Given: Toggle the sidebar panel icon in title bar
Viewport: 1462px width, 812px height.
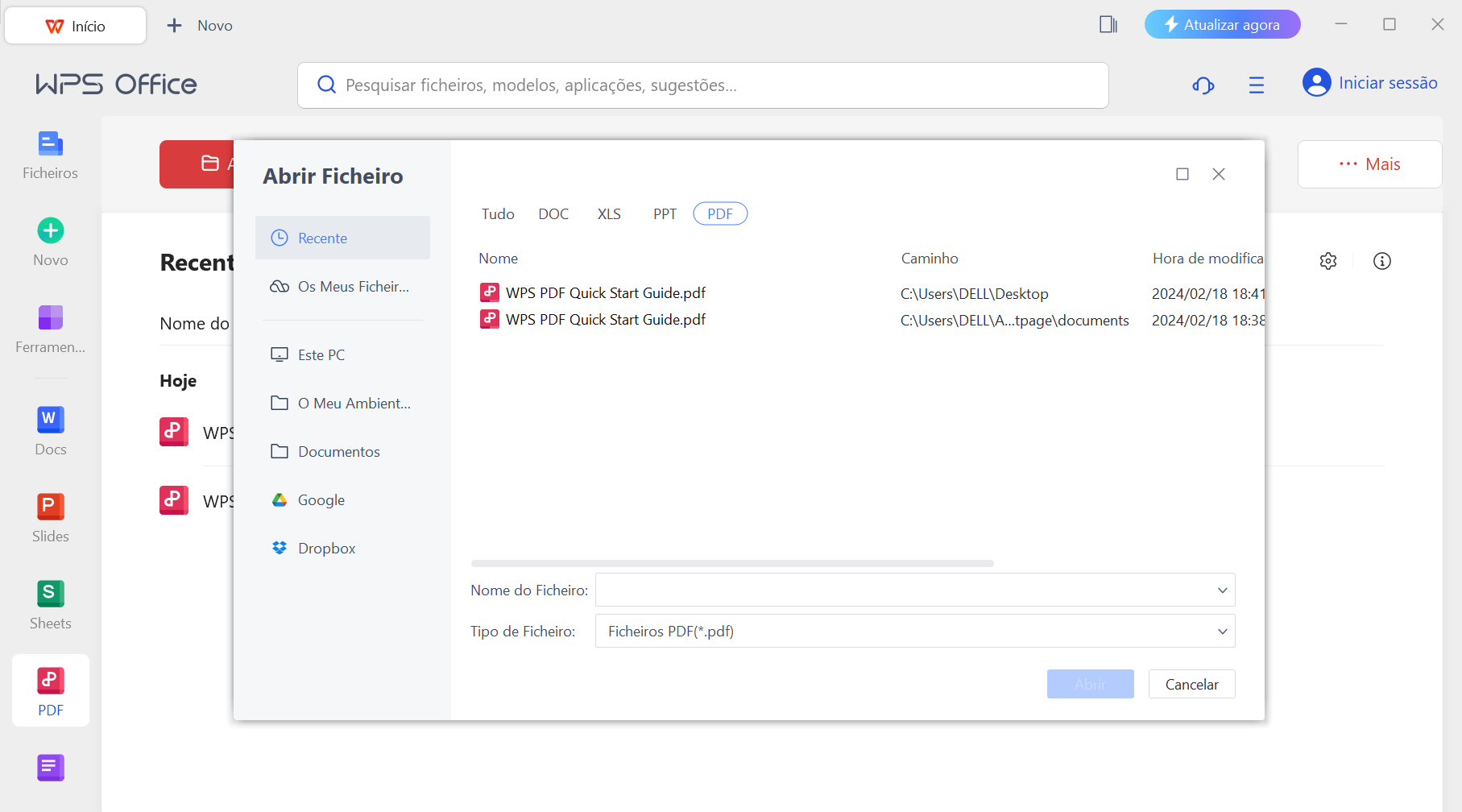Looking at the screenshot, I should [1108, 25].
